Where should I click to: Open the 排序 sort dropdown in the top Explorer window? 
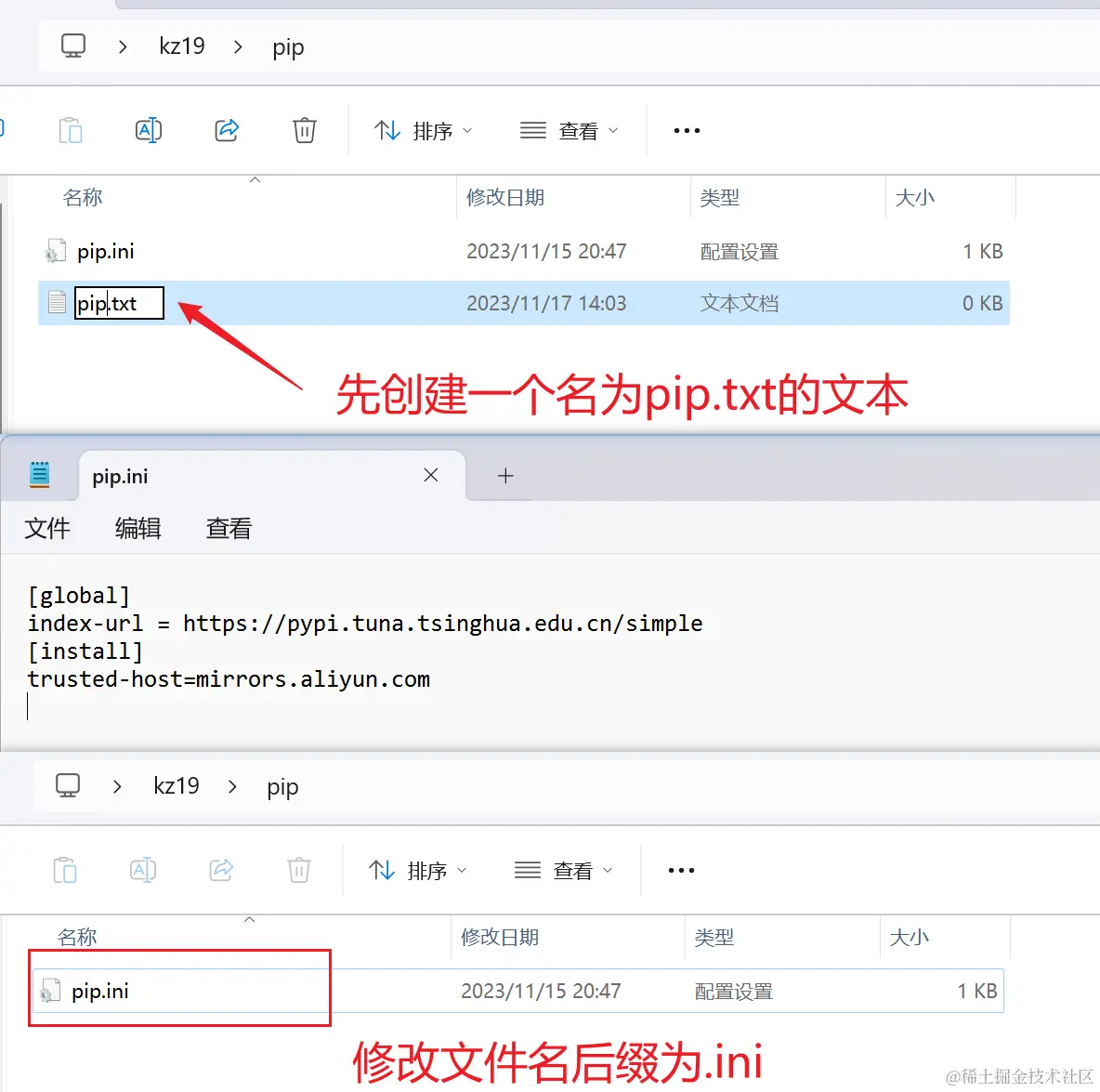[x=423, y=130]
